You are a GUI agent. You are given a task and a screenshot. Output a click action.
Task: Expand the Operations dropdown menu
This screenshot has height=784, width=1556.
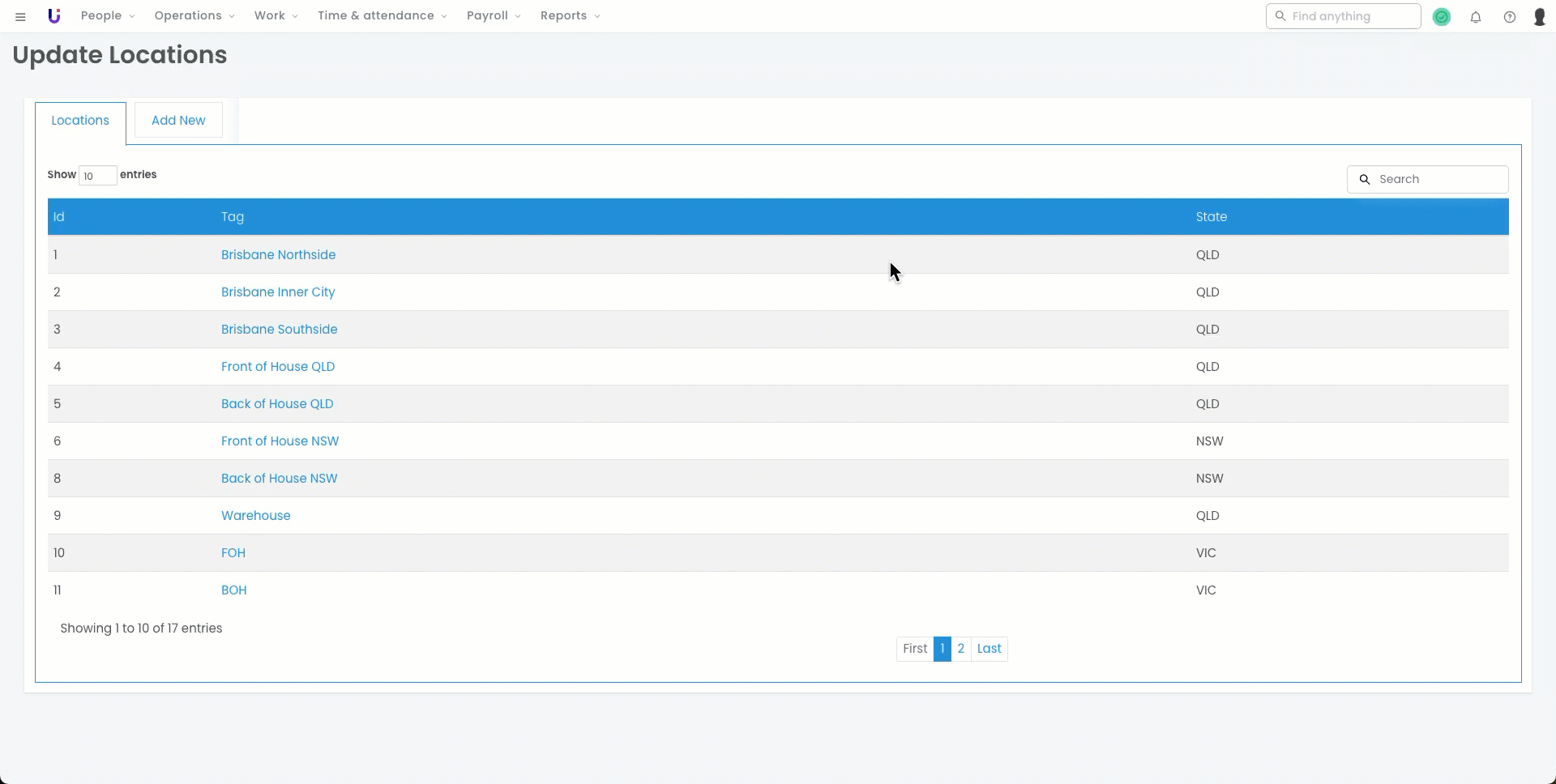[x=194, y=16]
